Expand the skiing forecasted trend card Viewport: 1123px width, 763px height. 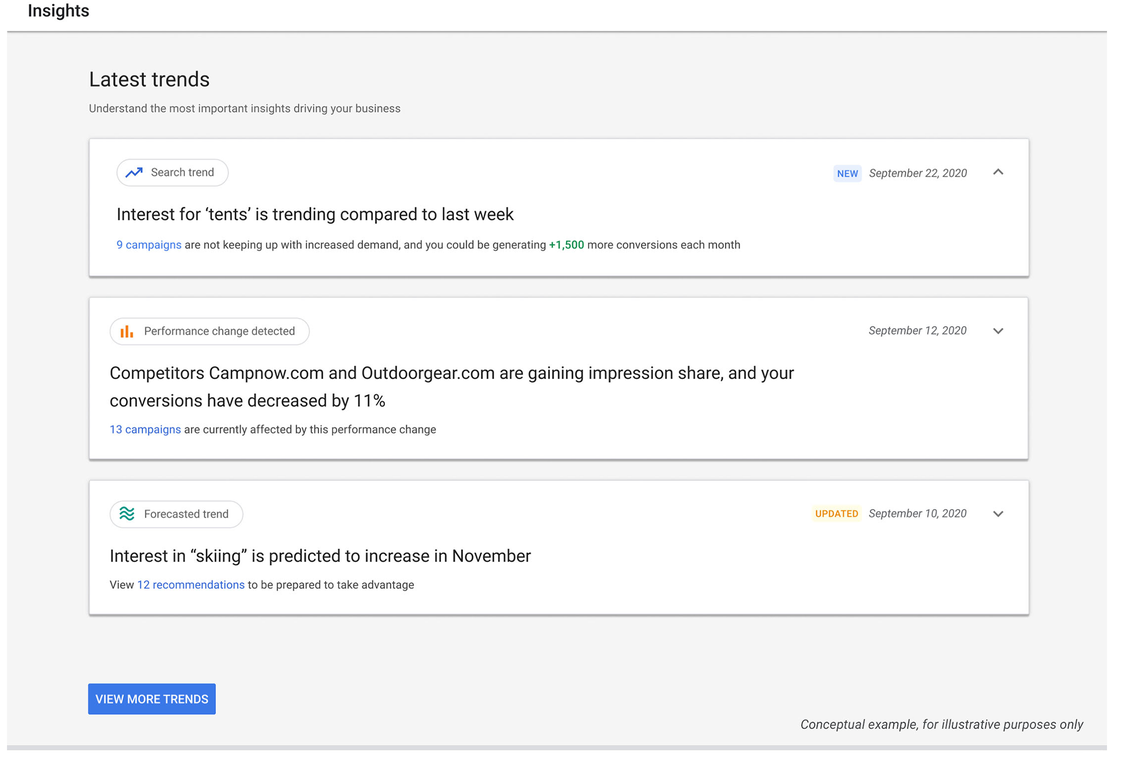(x=998, y=514)
